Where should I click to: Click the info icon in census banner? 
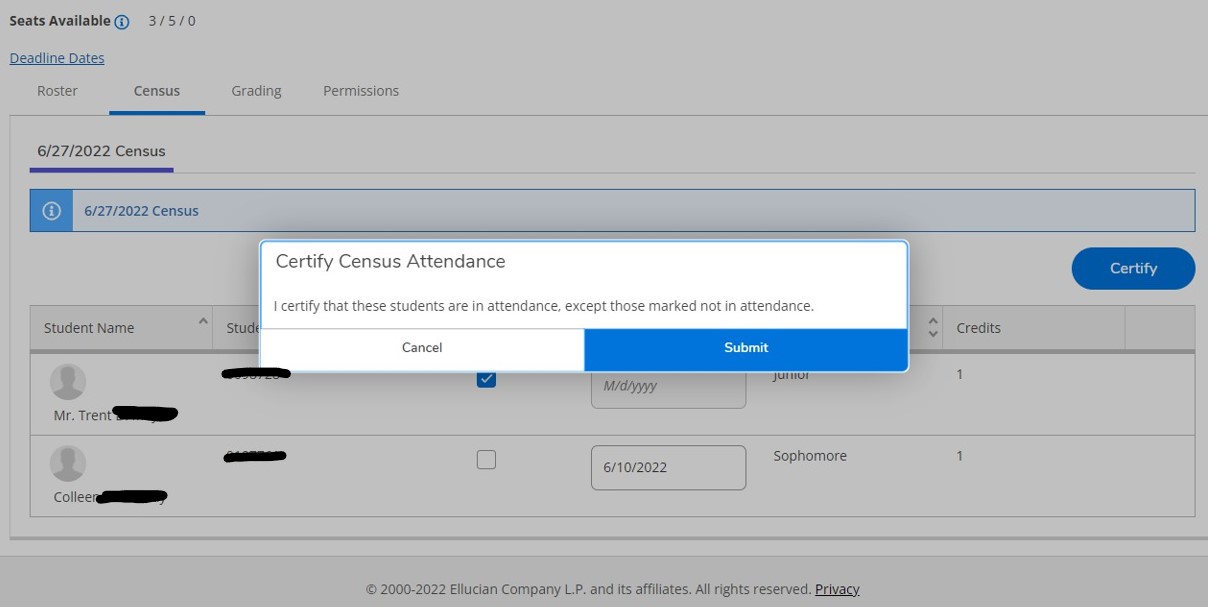[x=51, y=211]
